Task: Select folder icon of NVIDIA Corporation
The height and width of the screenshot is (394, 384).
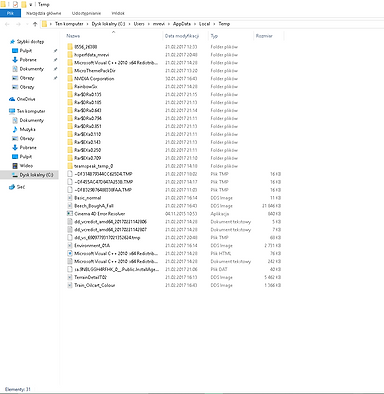Action: pos(70,79)
